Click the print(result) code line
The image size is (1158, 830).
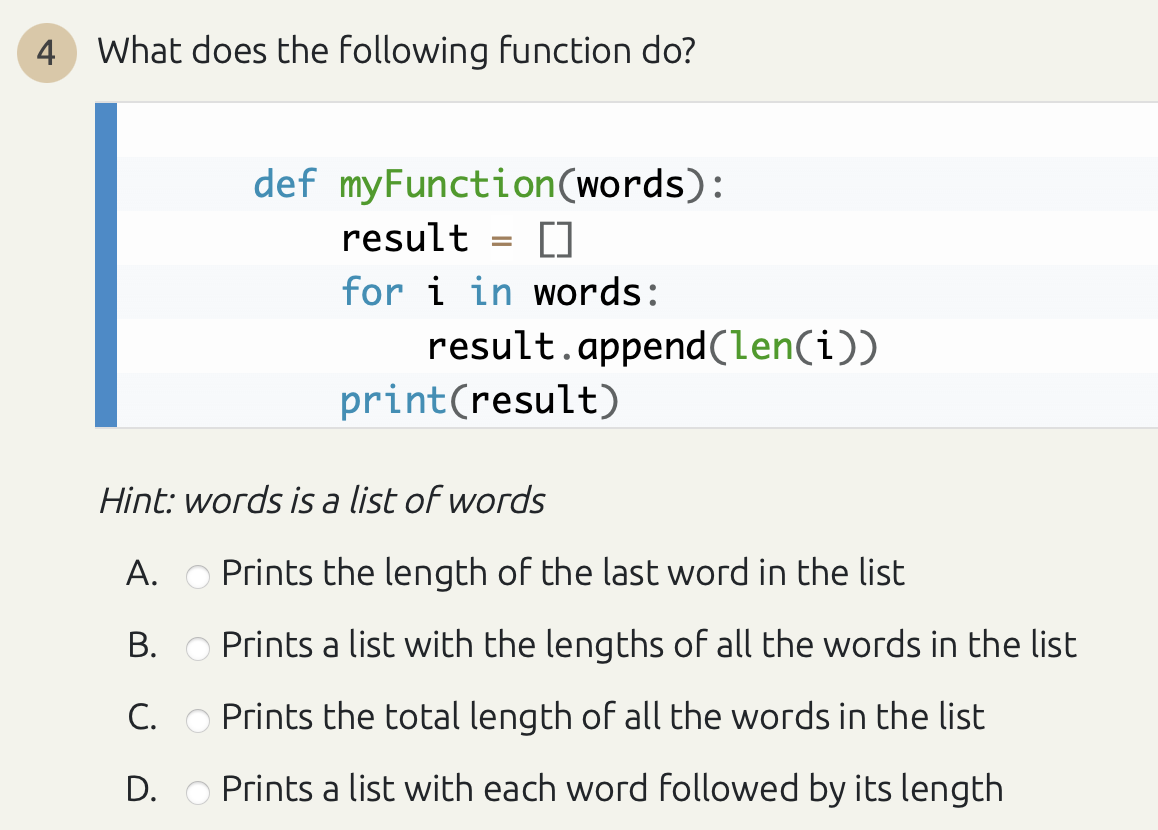coord(479,399)
